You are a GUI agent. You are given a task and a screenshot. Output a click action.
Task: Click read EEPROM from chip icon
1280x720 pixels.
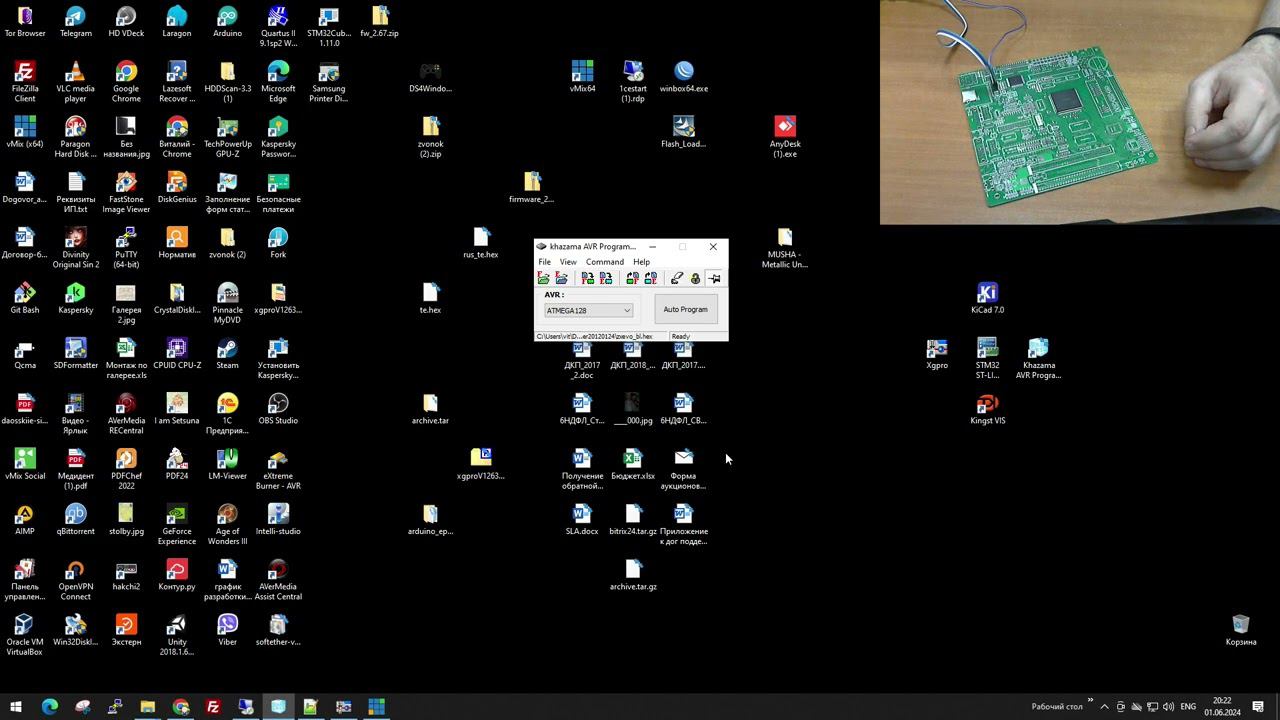point(650,279)
